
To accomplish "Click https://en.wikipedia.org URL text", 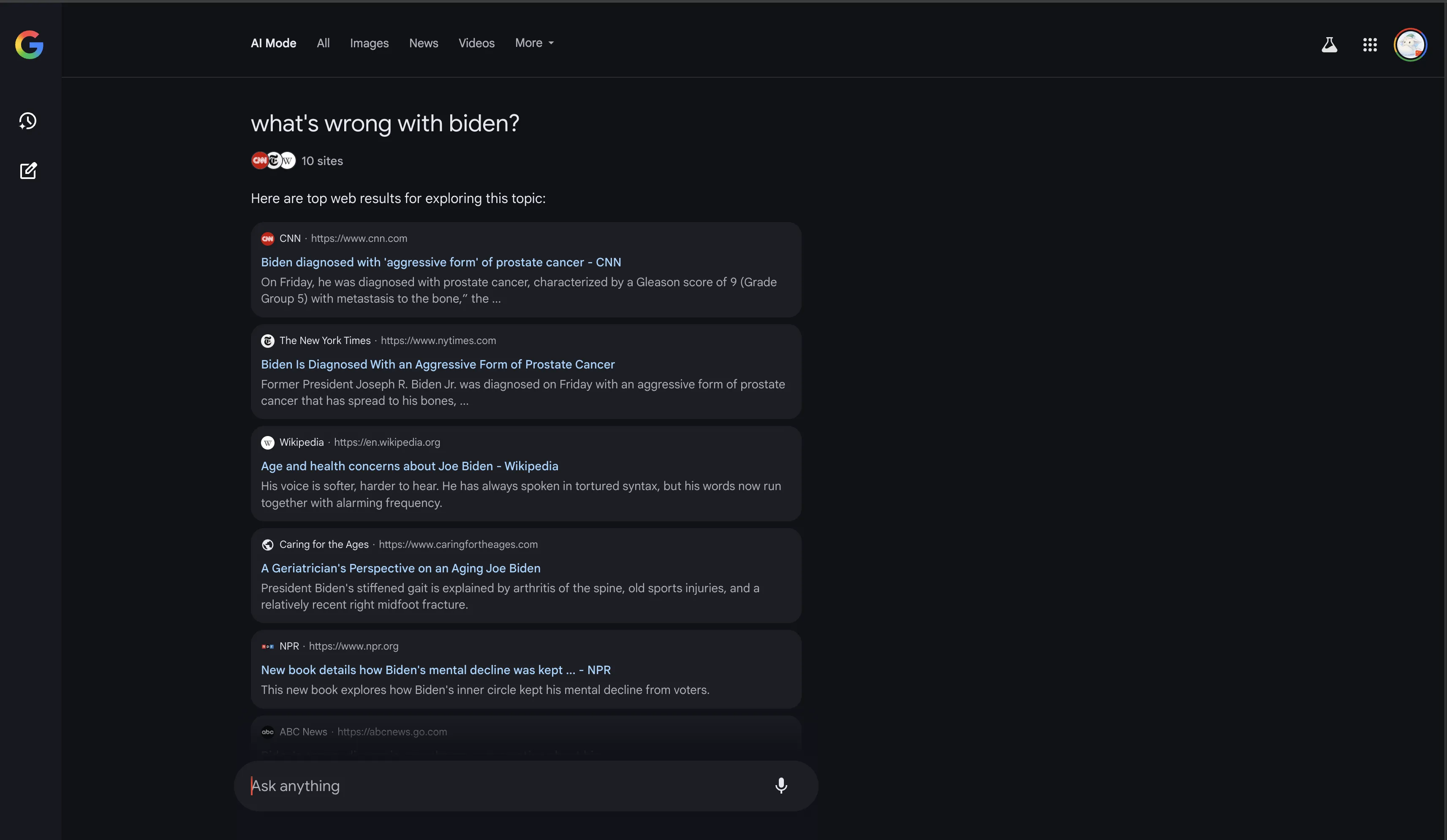I will pyautogui.click(x=387, y=442).
